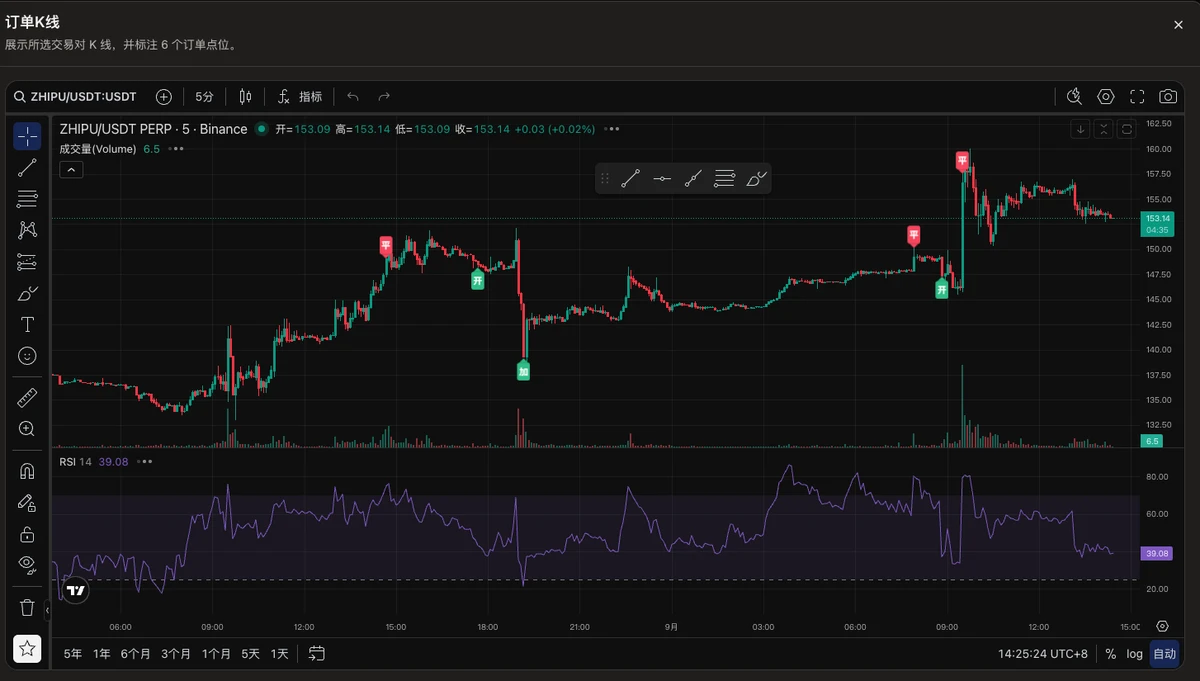Open the RSI 14 more options dots
The width and height of the screenshot is (1200, 681).
145,462
